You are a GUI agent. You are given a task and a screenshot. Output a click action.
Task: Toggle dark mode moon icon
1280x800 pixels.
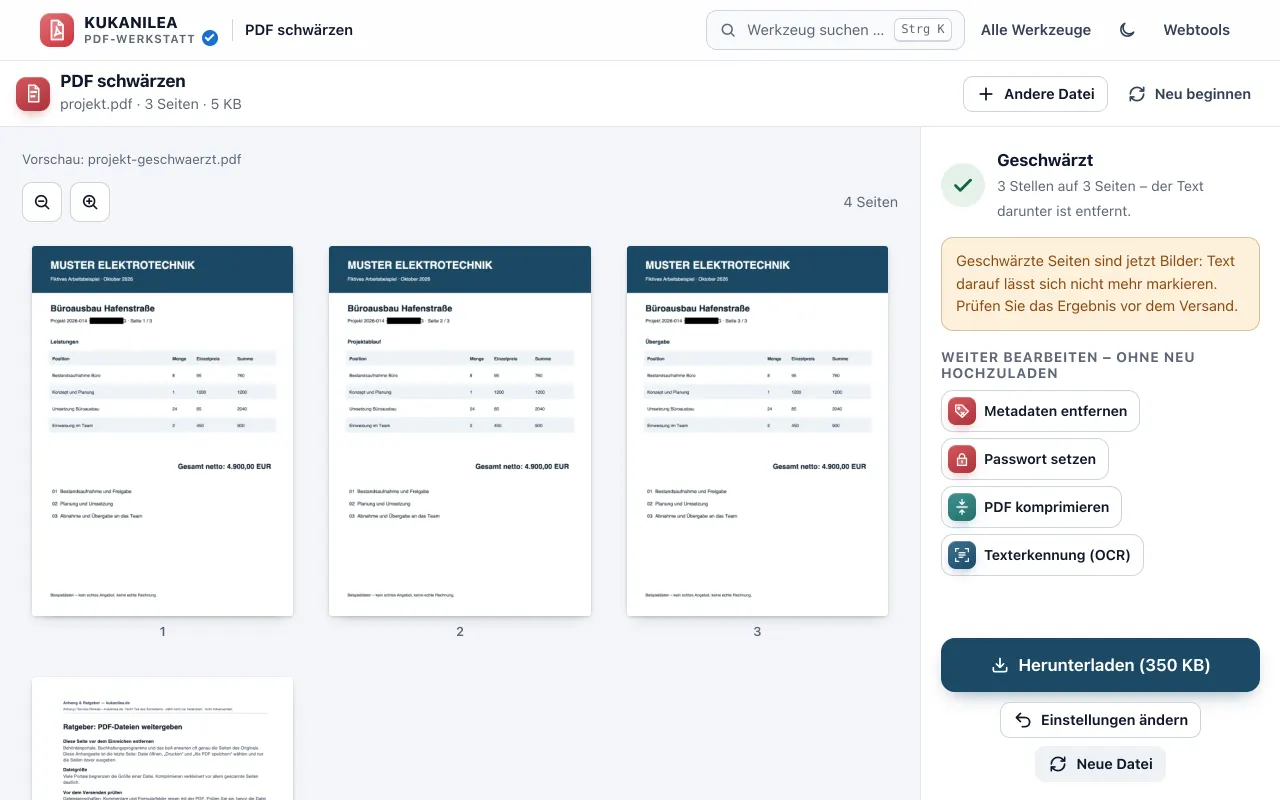tap(1127, 30)
